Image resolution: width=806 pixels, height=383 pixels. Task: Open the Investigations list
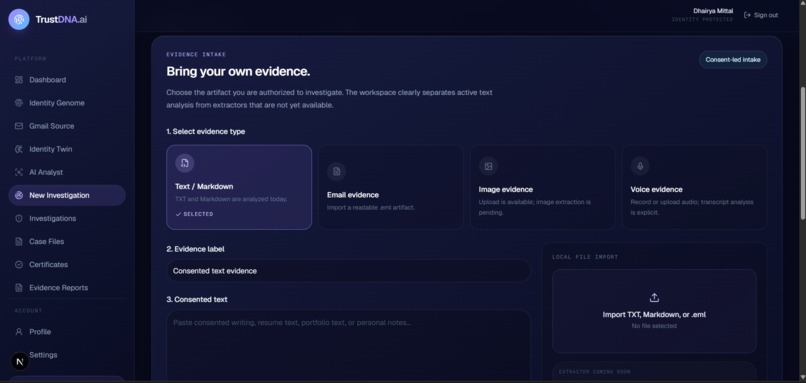click(67, 218)
